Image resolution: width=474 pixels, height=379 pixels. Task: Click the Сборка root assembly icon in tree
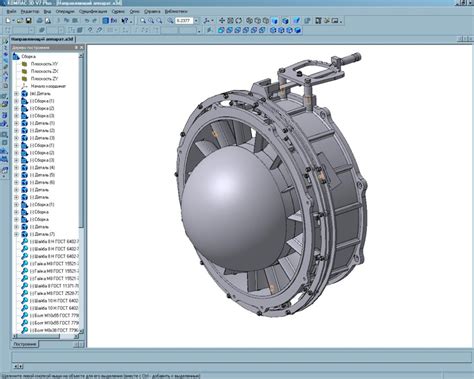[16, 56]
